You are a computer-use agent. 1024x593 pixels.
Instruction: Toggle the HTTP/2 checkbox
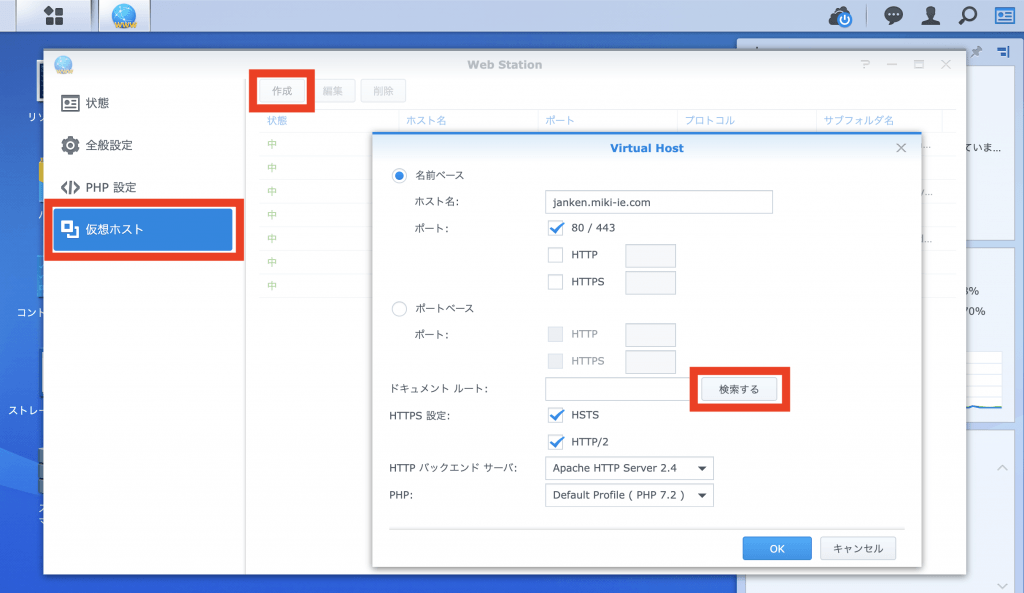tap(557, 441)
